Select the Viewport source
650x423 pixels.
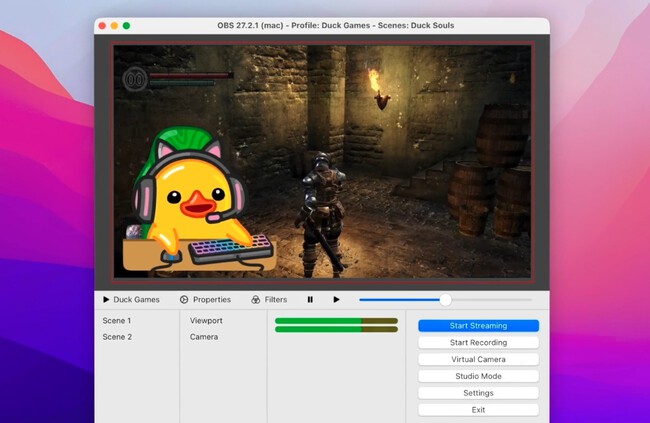coord(206,321)
